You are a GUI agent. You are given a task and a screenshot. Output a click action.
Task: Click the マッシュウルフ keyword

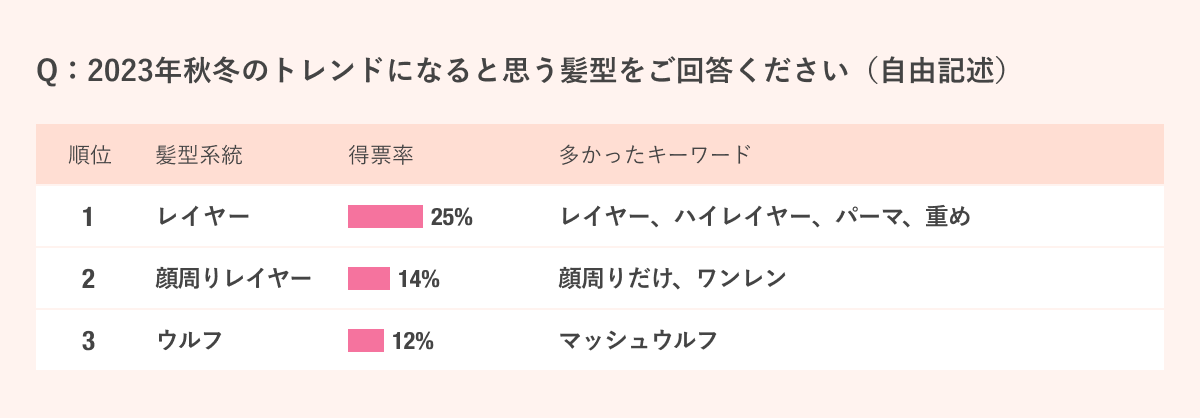coord(638,341)
